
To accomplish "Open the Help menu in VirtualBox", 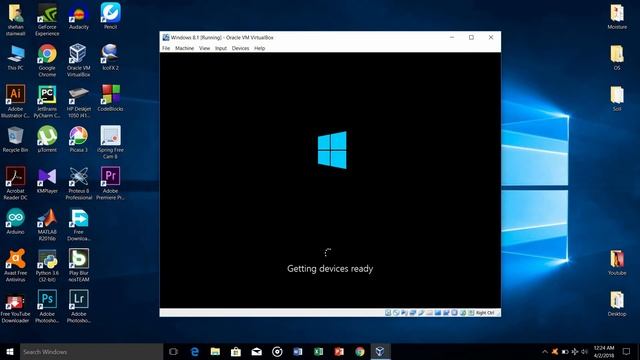I will (260, 48).
